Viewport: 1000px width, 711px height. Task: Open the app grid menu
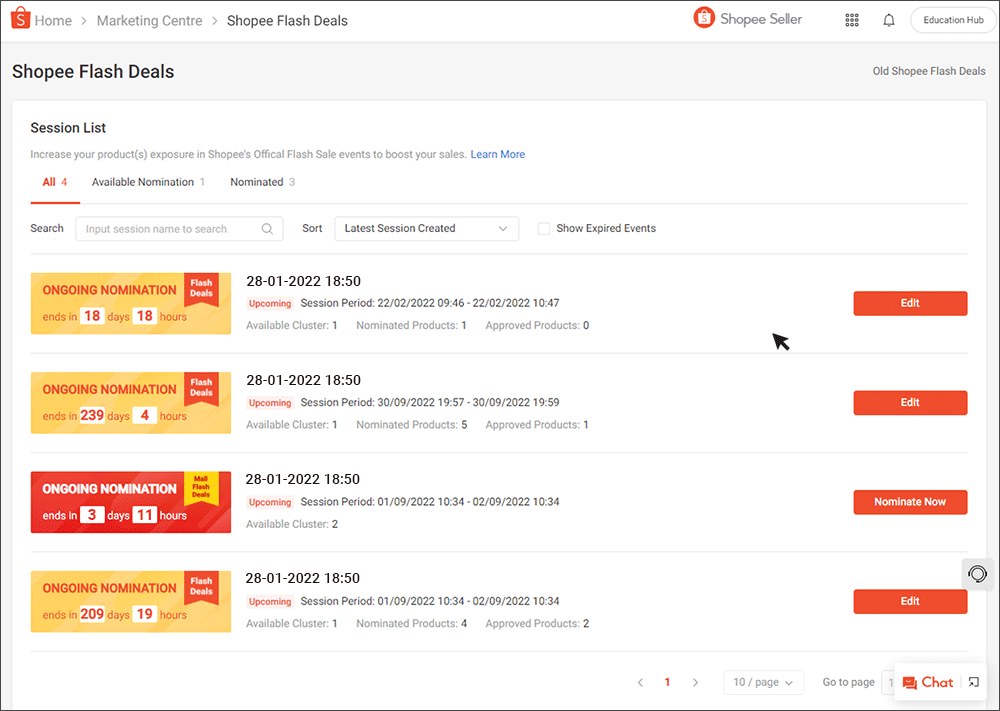[852, 19]
